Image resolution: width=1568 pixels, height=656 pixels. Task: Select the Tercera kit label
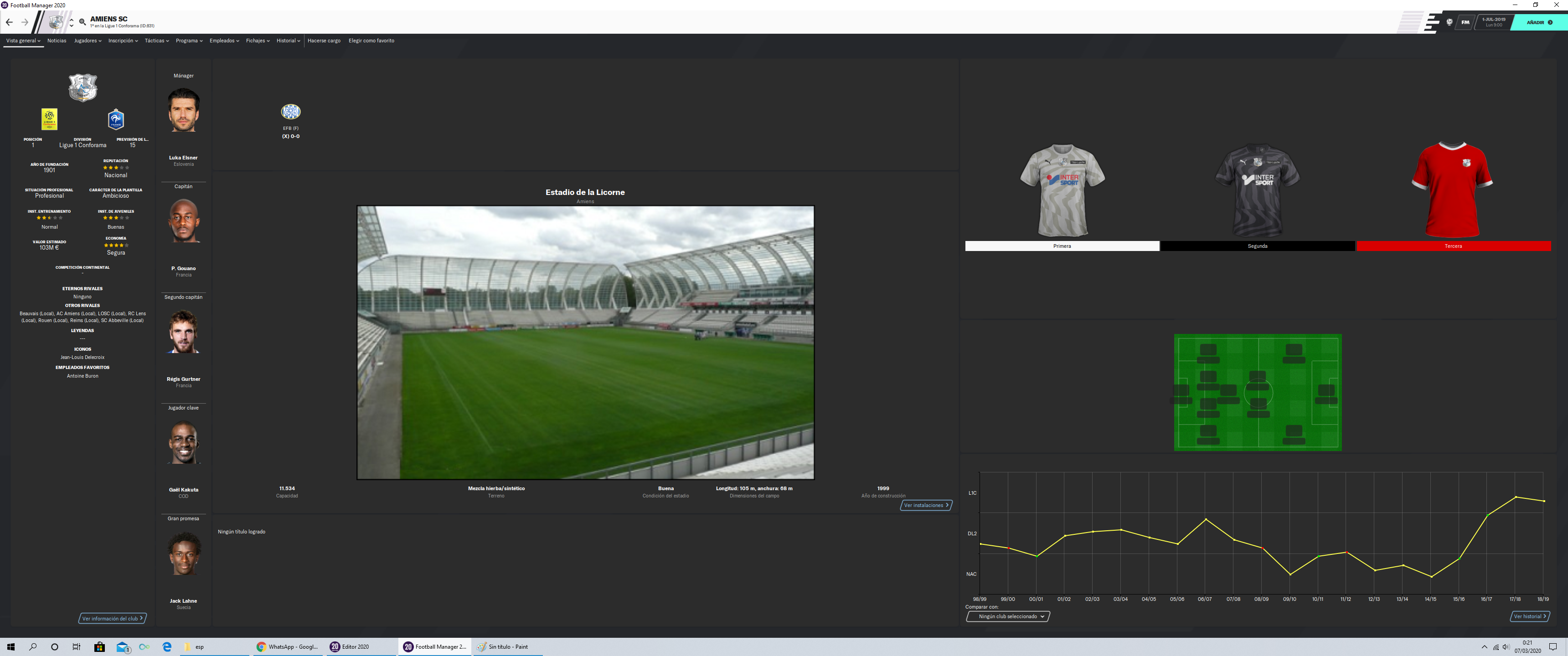point(1454,246)
